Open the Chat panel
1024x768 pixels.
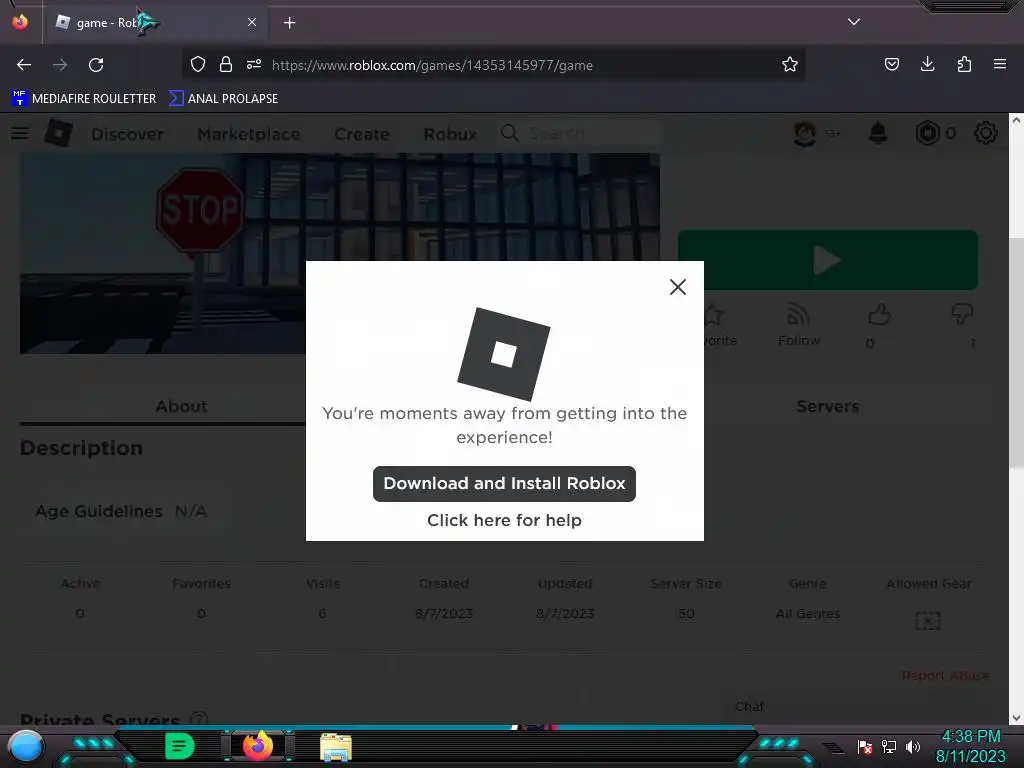pos(749,707)
